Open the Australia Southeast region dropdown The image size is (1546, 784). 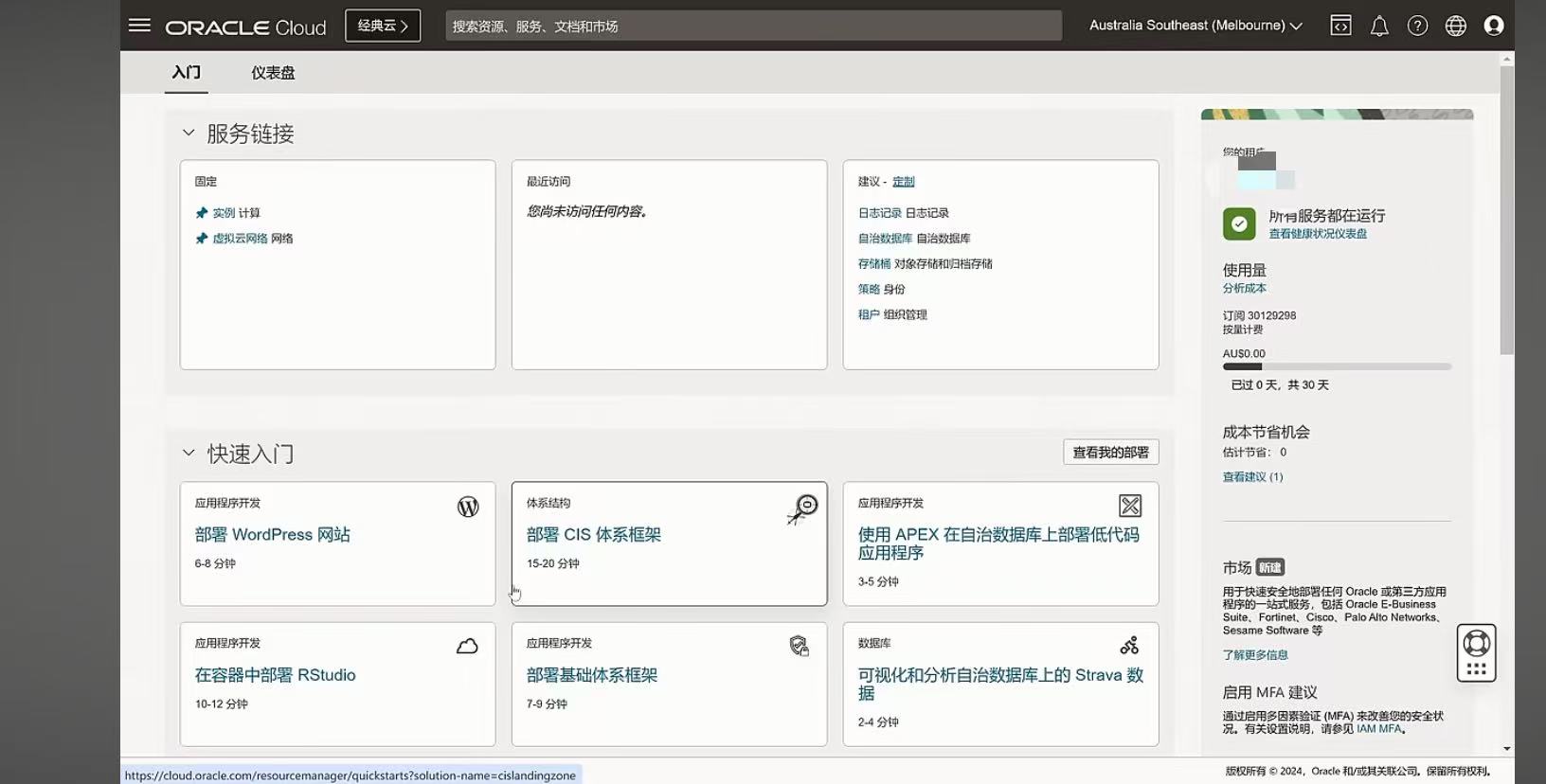pos(1195,26)
